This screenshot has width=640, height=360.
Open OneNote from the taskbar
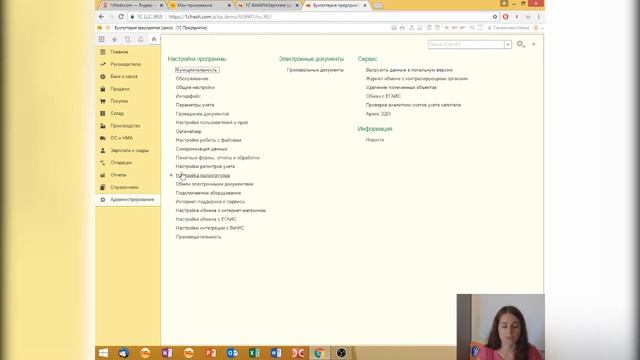[167, 353]
